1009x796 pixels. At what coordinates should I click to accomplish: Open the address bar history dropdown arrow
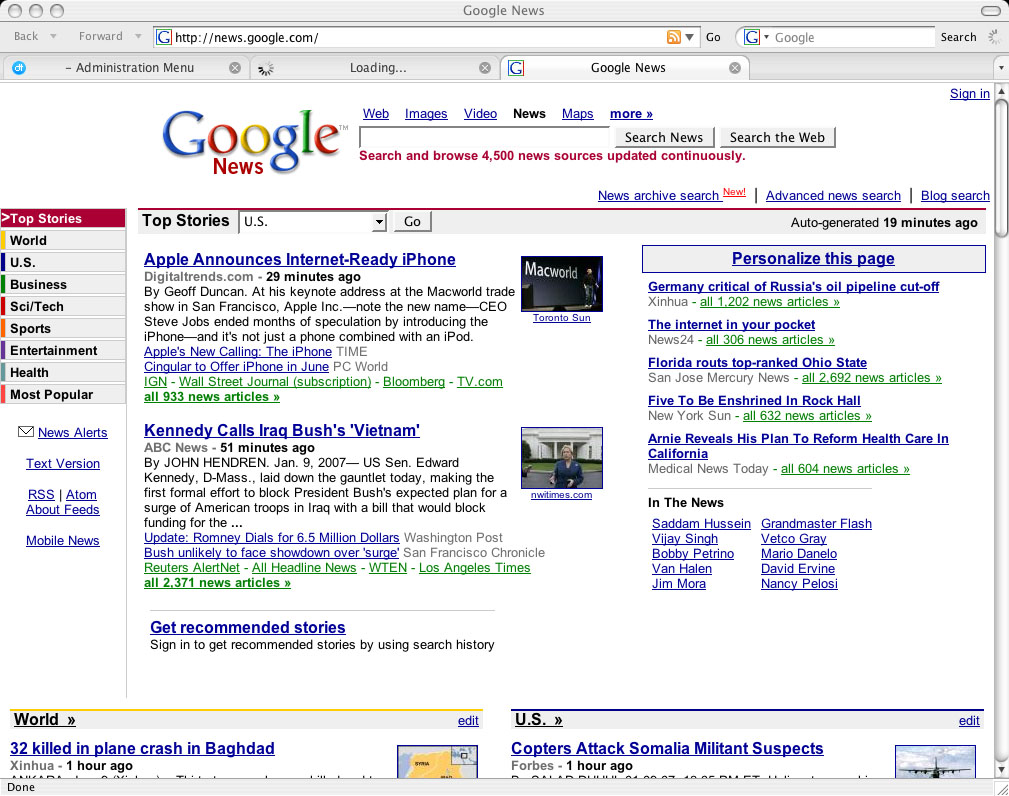pos(689,37)
